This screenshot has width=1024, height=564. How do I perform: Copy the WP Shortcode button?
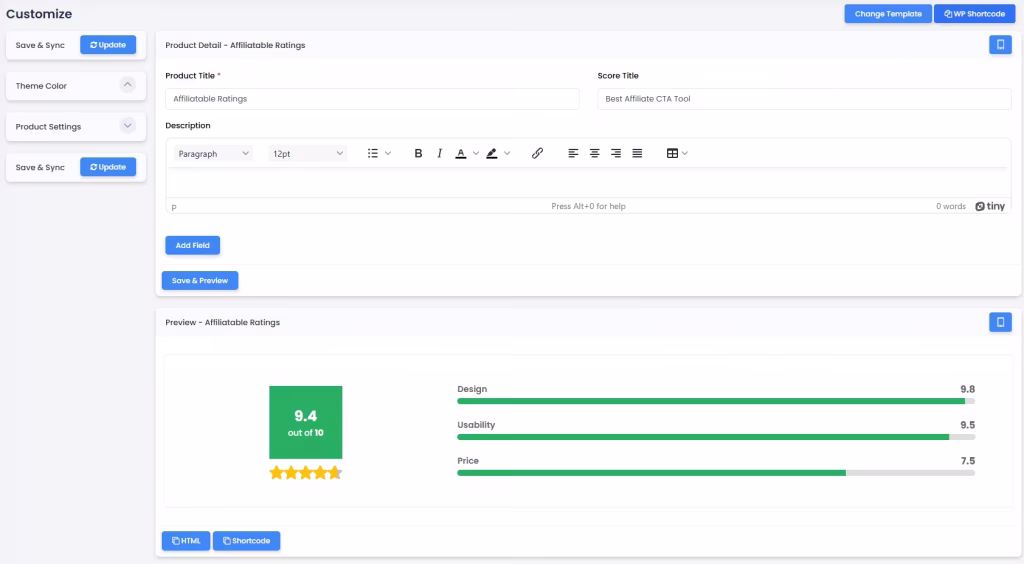click(974, 14)
